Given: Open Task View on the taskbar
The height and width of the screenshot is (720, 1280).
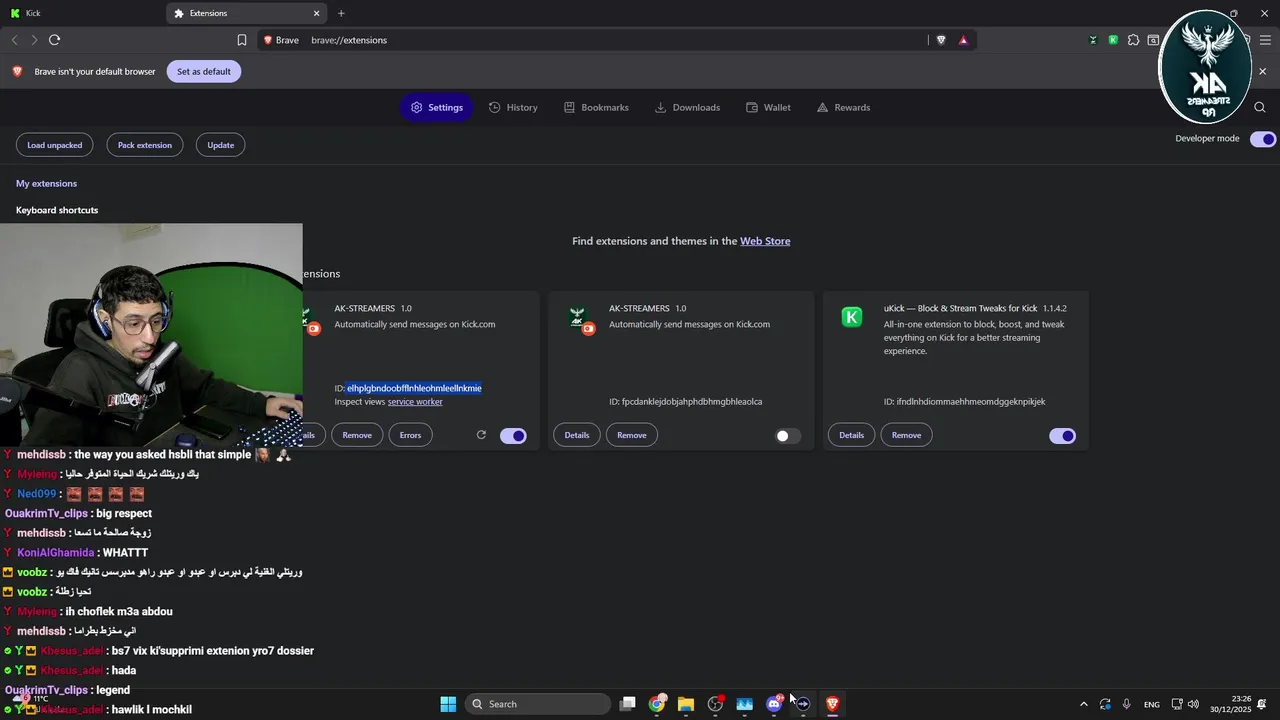Looking at the screenshot, I should pos(627,704).
